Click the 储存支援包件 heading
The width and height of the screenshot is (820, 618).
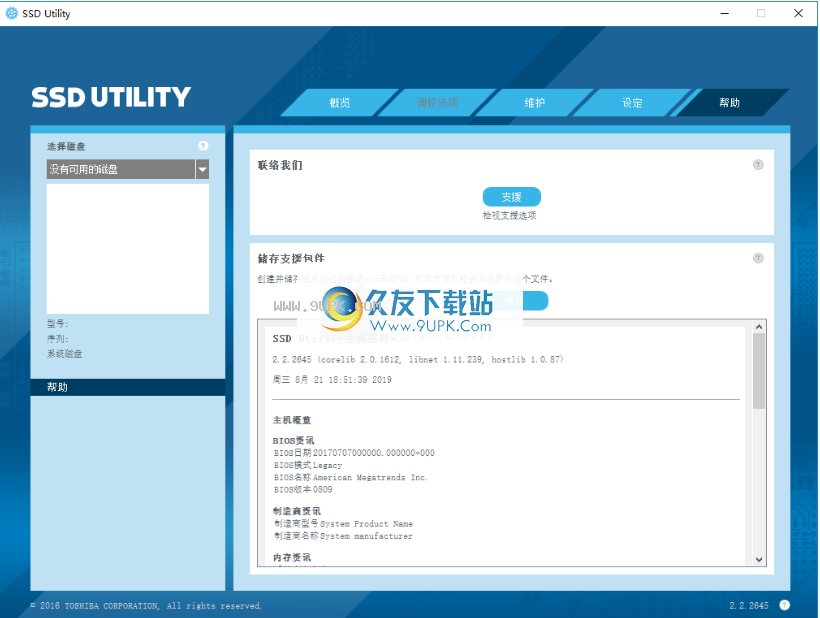[x=291, y=258]
